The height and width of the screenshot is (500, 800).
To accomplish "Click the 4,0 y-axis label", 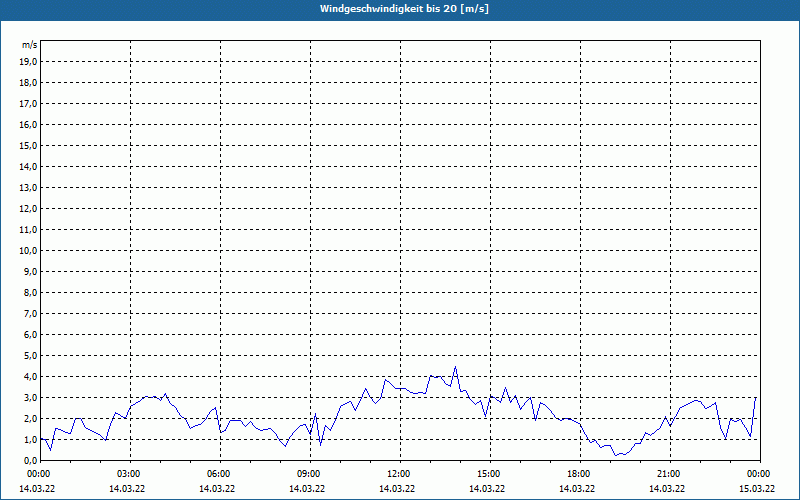I will click(x=31, y=377).
